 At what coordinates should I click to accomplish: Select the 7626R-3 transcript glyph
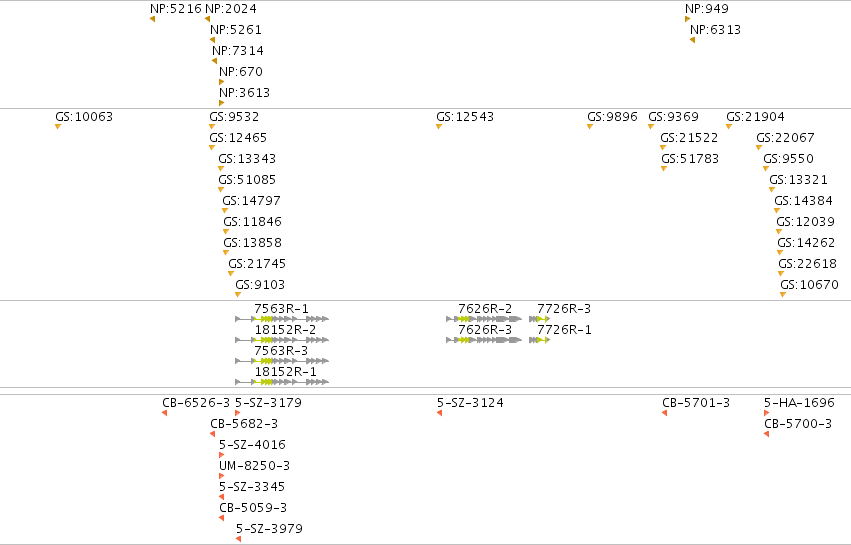click(484, 340)
